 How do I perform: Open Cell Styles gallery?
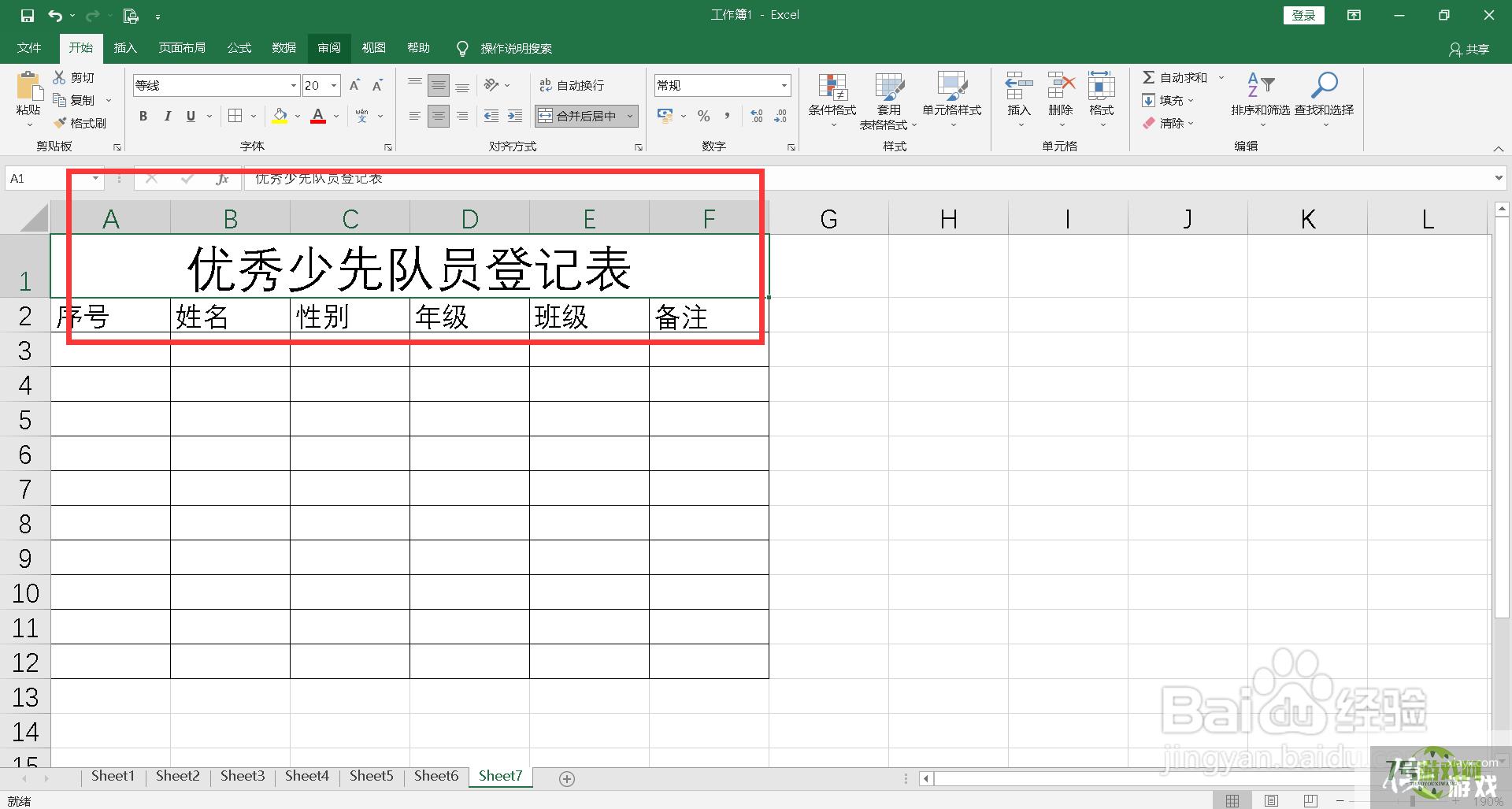click(952, 100)
